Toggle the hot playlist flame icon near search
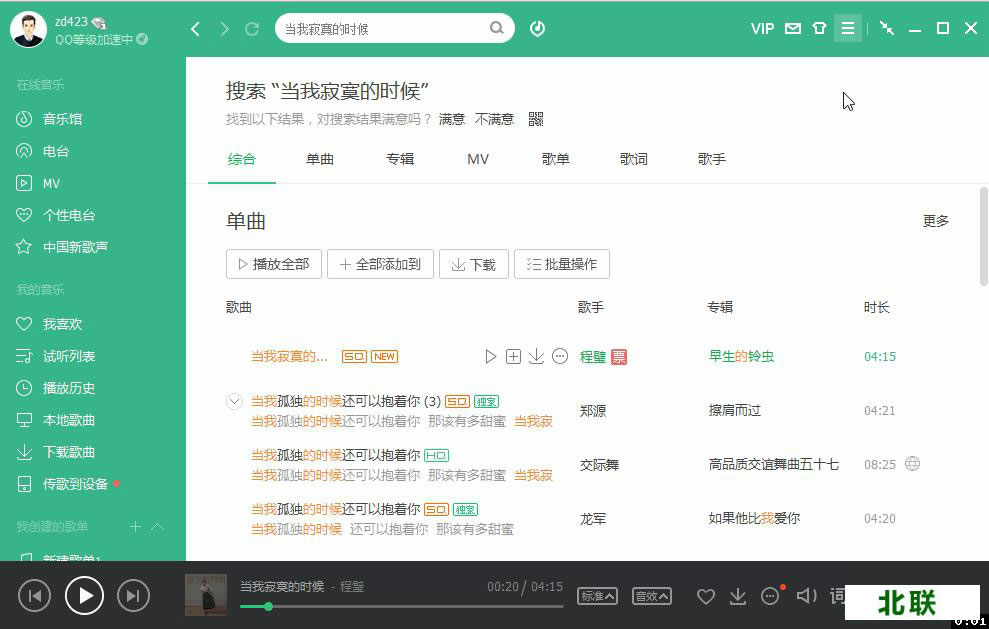The image size is (989, 629). [537, 28]
